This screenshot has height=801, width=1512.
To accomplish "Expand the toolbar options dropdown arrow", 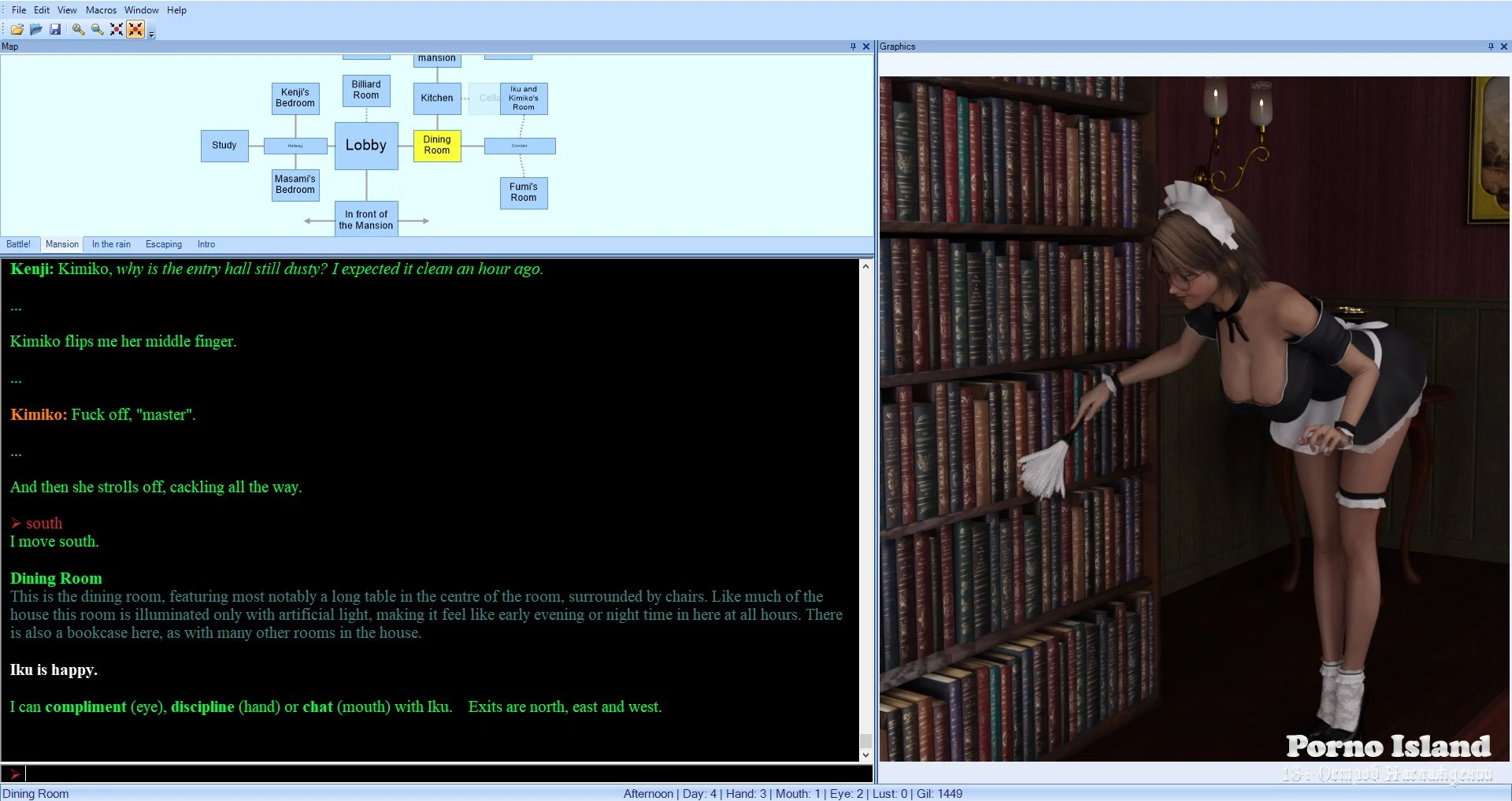I will click(x=151, y=33).
